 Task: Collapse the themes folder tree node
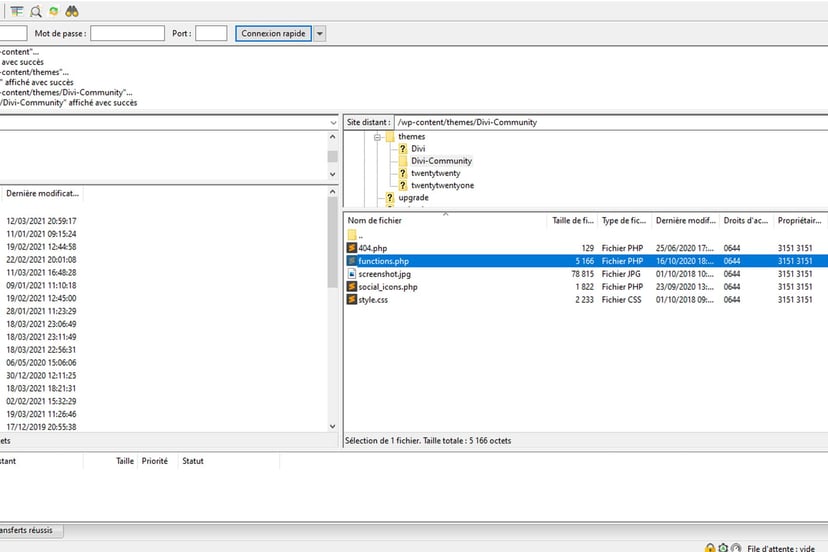(x=378, y=137)
